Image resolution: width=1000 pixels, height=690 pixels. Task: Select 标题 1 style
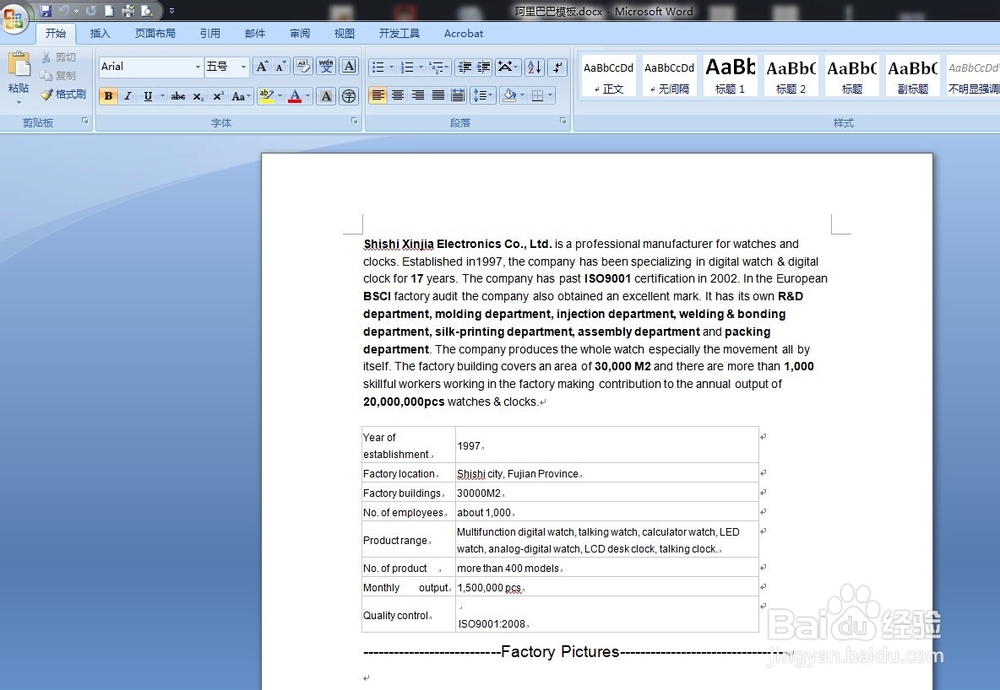click(x=730, y=75)
